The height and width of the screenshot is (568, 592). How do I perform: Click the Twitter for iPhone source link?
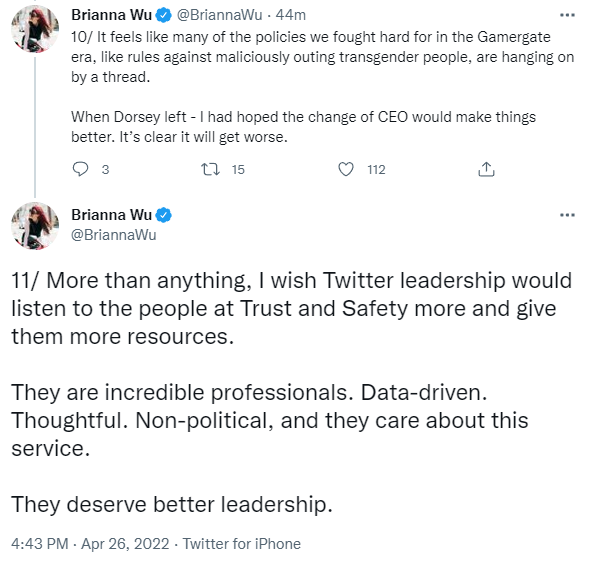(242, 544)
